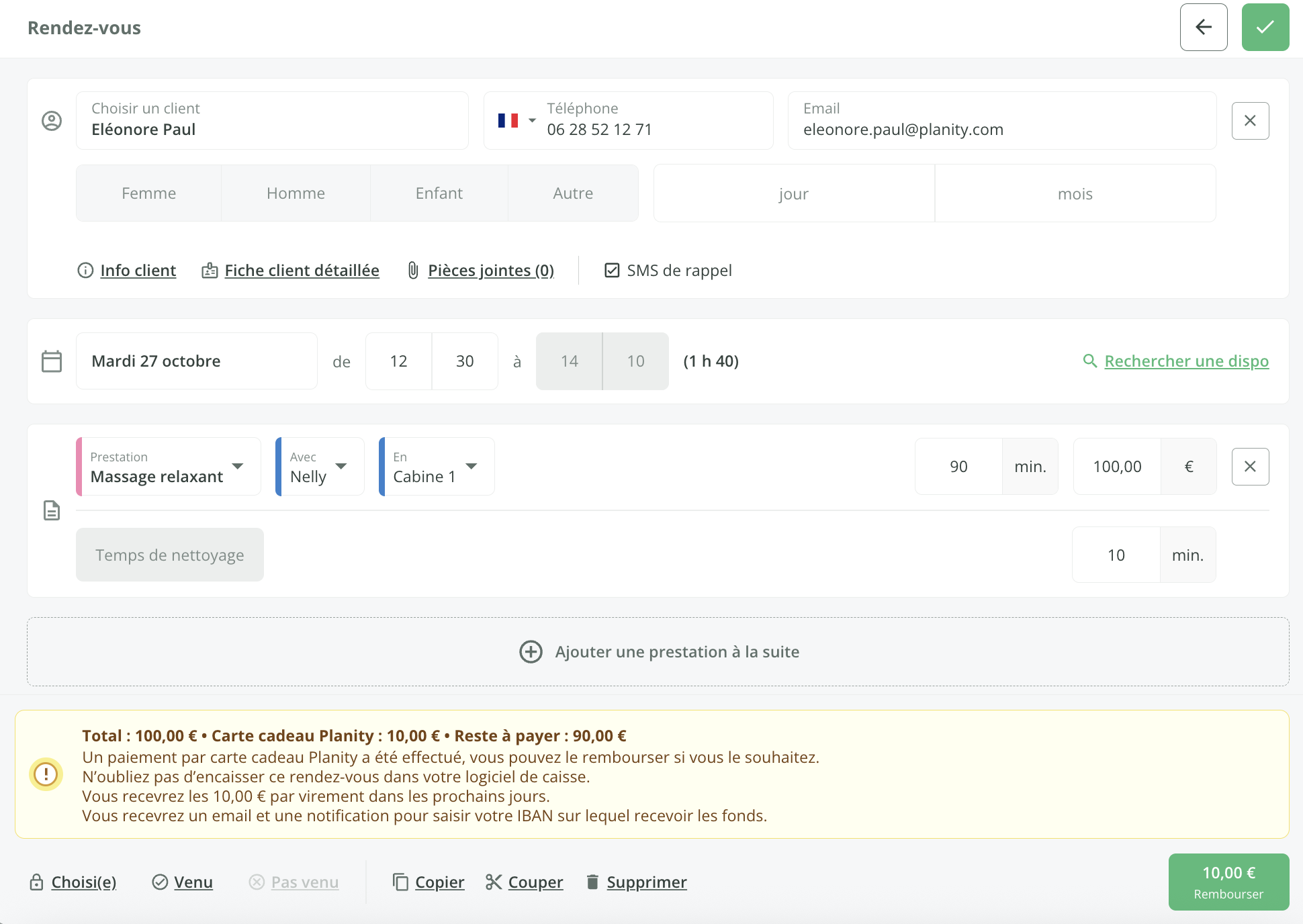Viewport: 1303px width, 924px height.
Task: Click the yellow warning exclamation icon
Action: pos(46,774)
